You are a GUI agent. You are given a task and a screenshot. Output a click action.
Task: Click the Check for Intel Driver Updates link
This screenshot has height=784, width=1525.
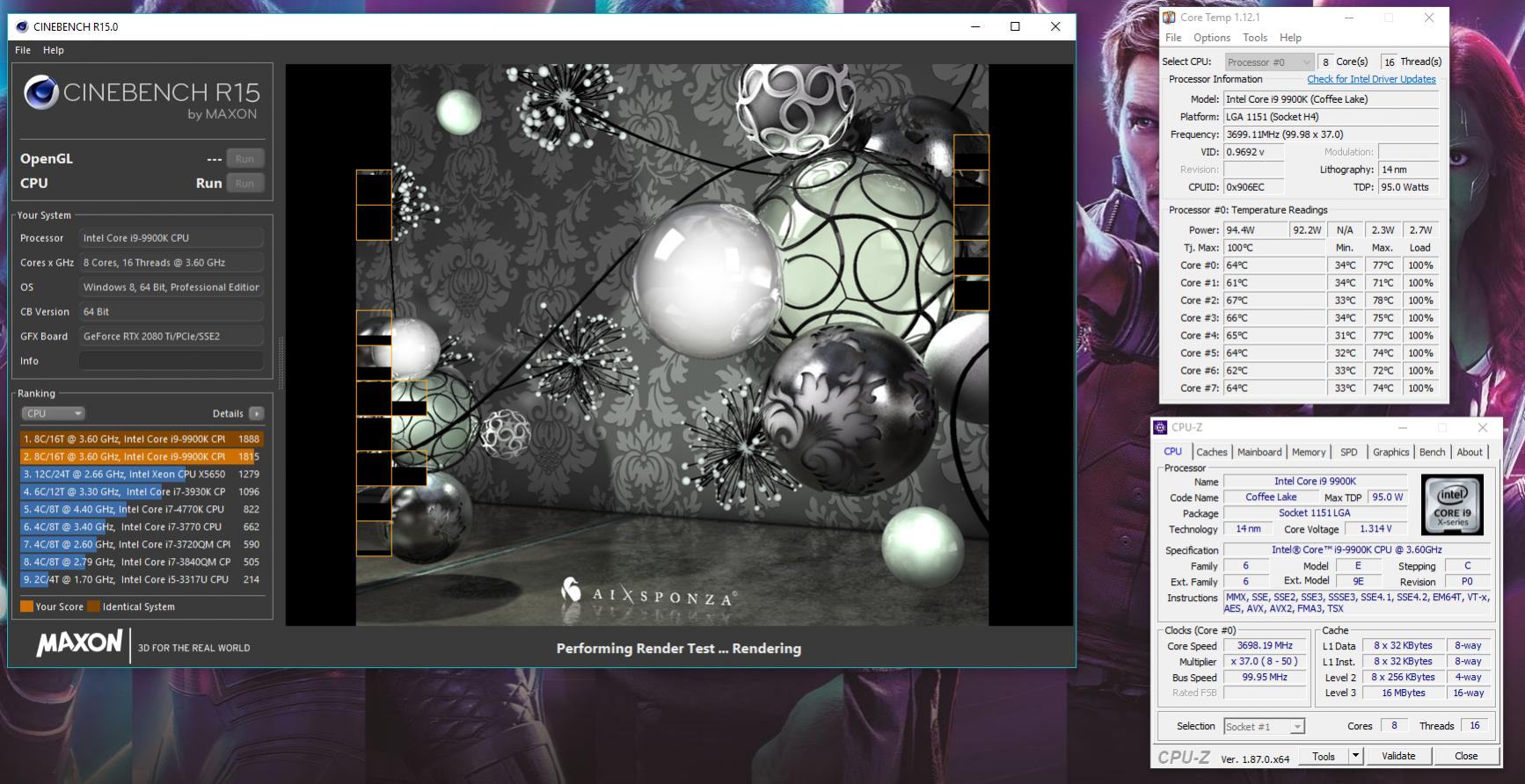tap(1371, 79)
